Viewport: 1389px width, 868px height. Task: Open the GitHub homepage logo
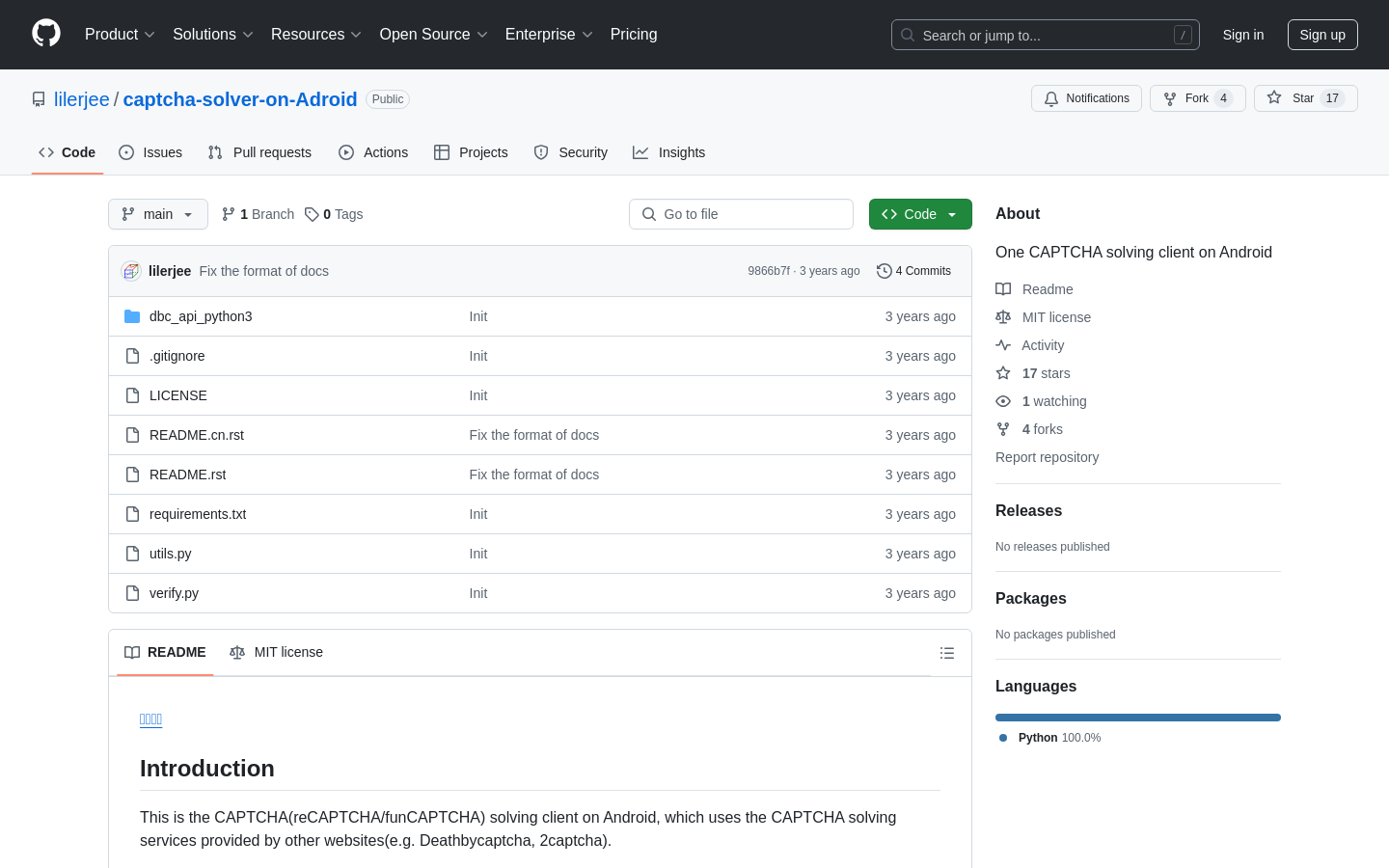[x=46, y=34]
